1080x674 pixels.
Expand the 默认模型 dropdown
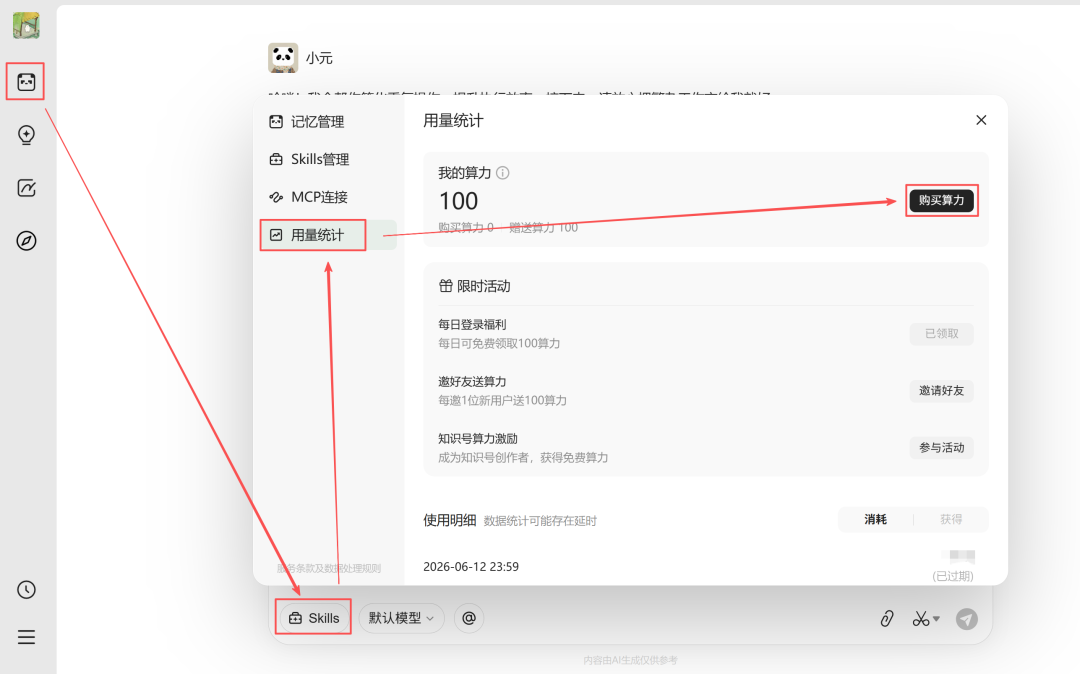coord(402,618)
